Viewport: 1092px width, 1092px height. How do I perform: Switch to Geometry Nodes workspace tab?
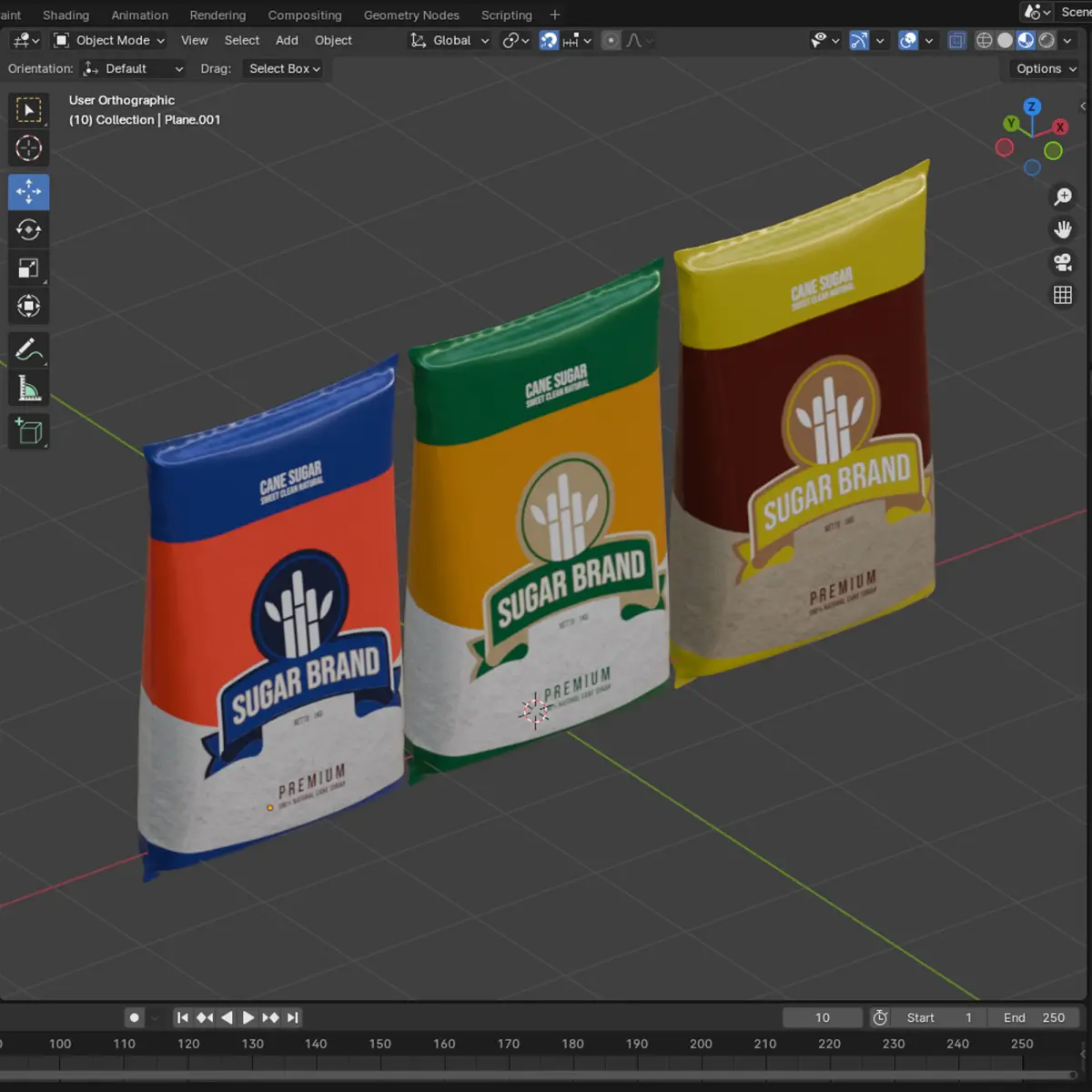(x=411, y=15)
